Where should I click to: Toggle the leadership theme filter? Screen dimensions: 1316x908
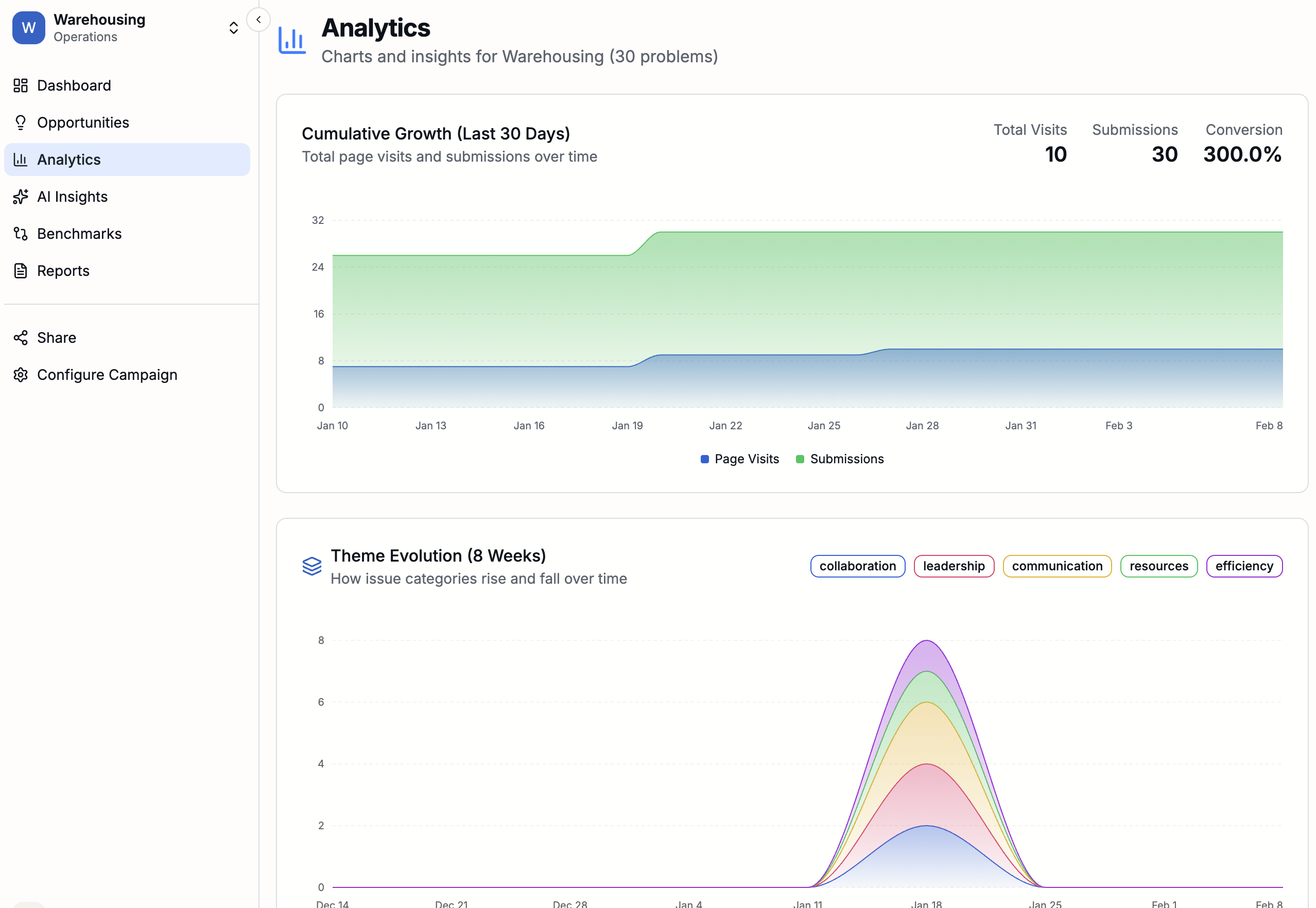(x=954, y=566)
